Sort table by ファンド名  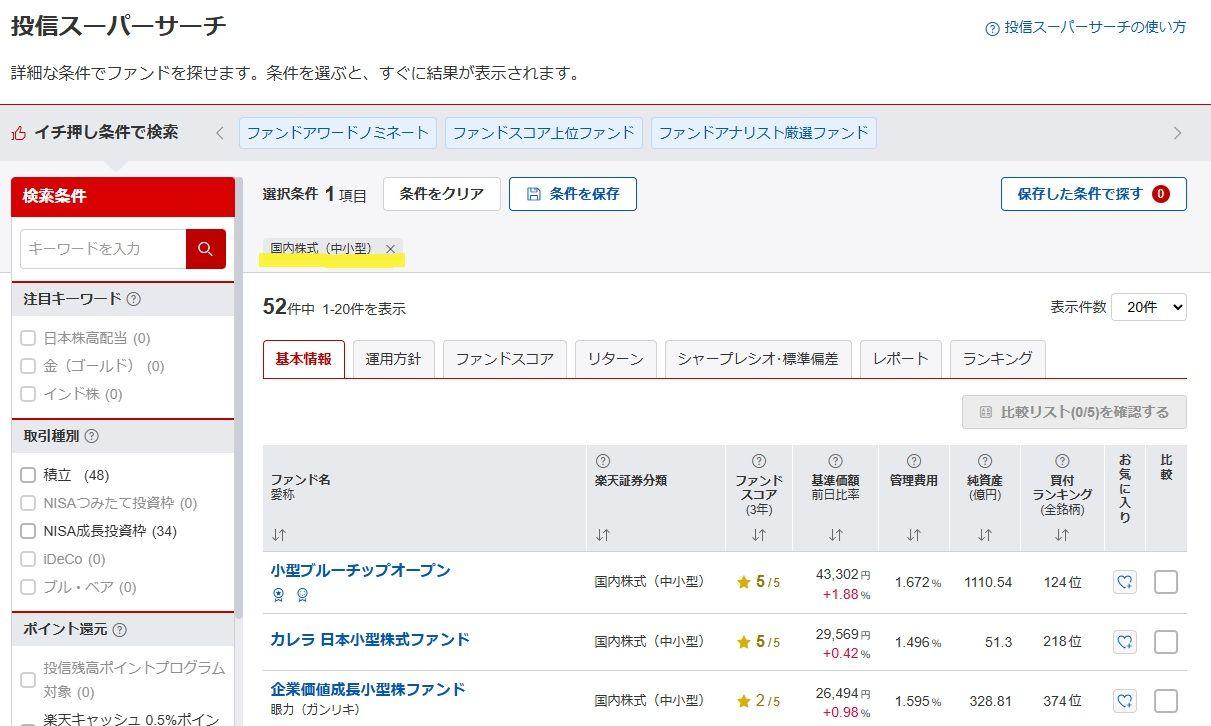[x=278, y=535]
